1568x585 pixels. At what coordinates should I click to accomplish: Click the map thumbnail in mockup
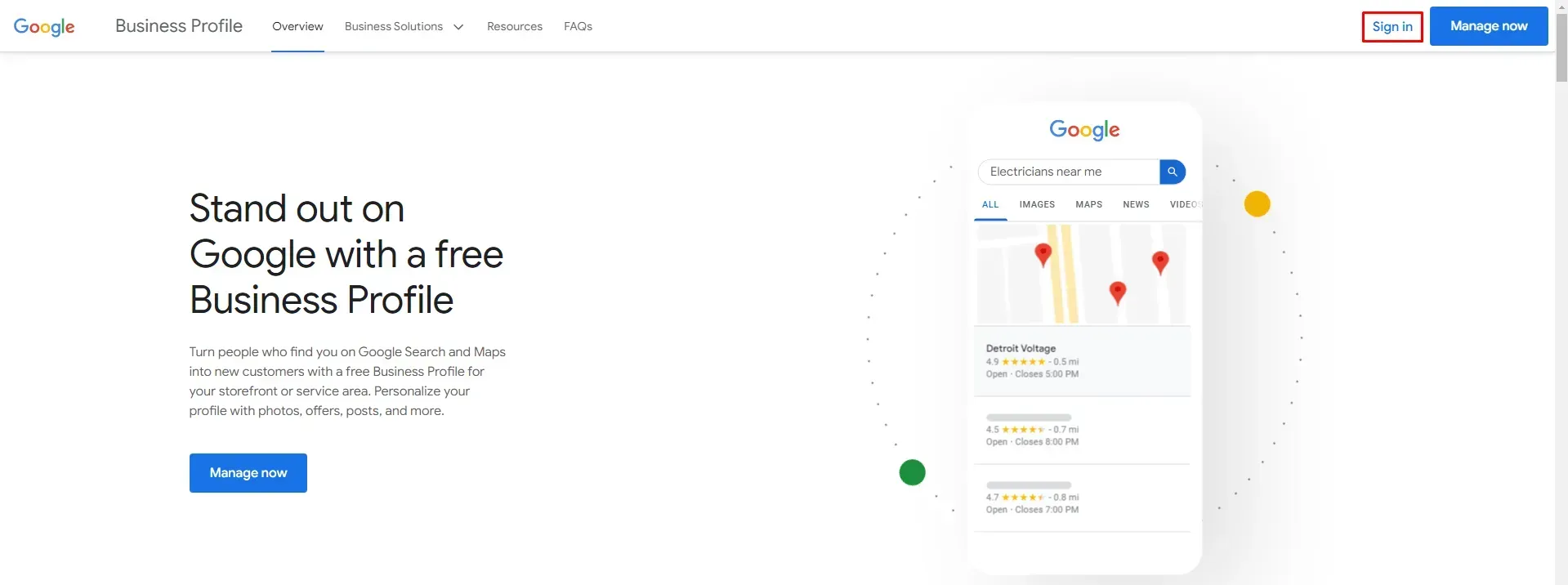[1082, 274]
